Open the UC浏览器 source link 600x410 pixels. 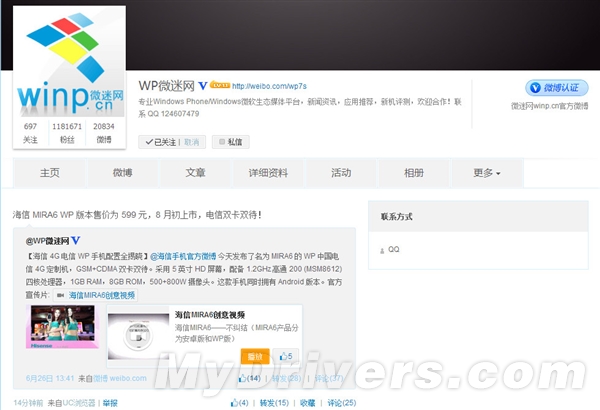pyautogui.click(x=79, y=403)
